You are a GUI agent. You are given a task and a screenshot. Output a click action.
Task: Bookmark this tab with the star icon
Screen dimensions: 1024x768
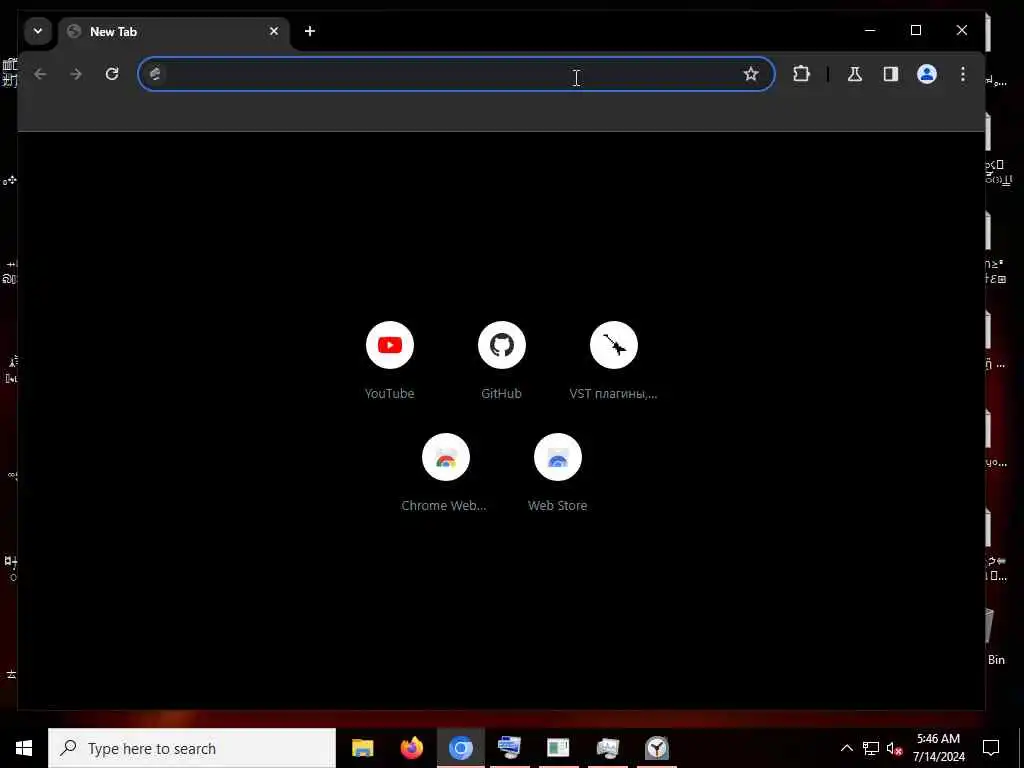pyautogui.click(x=751, y=74)
